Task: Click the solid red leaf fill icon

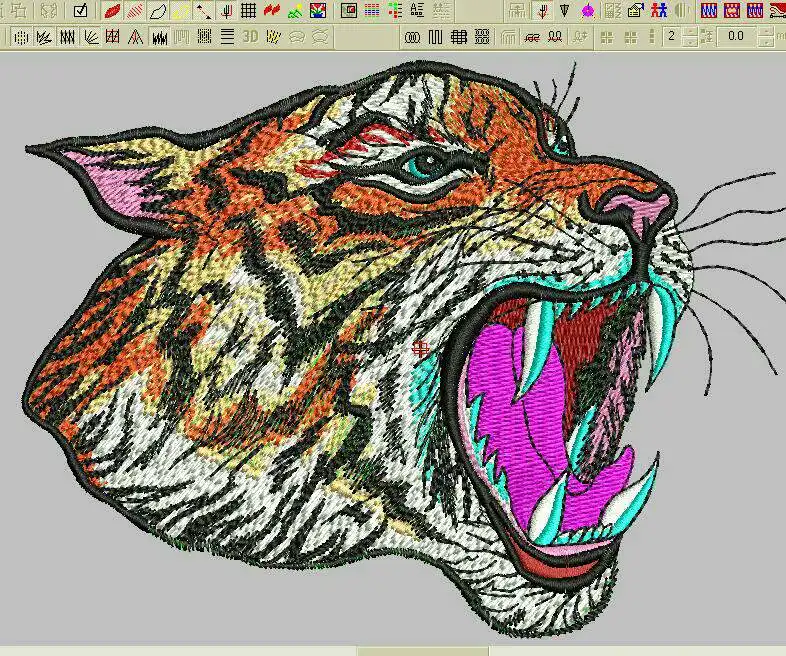Action: 113,11
